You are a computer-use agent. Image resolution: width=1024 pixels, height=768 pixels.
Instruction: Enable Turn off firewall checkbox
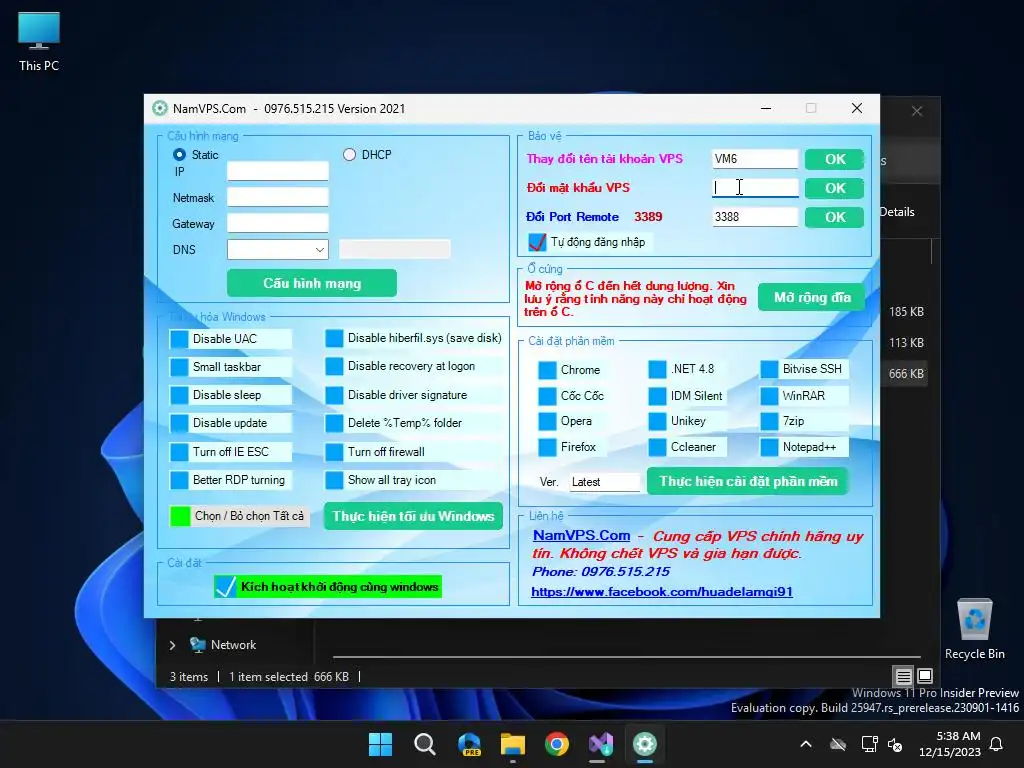[334, 452]
